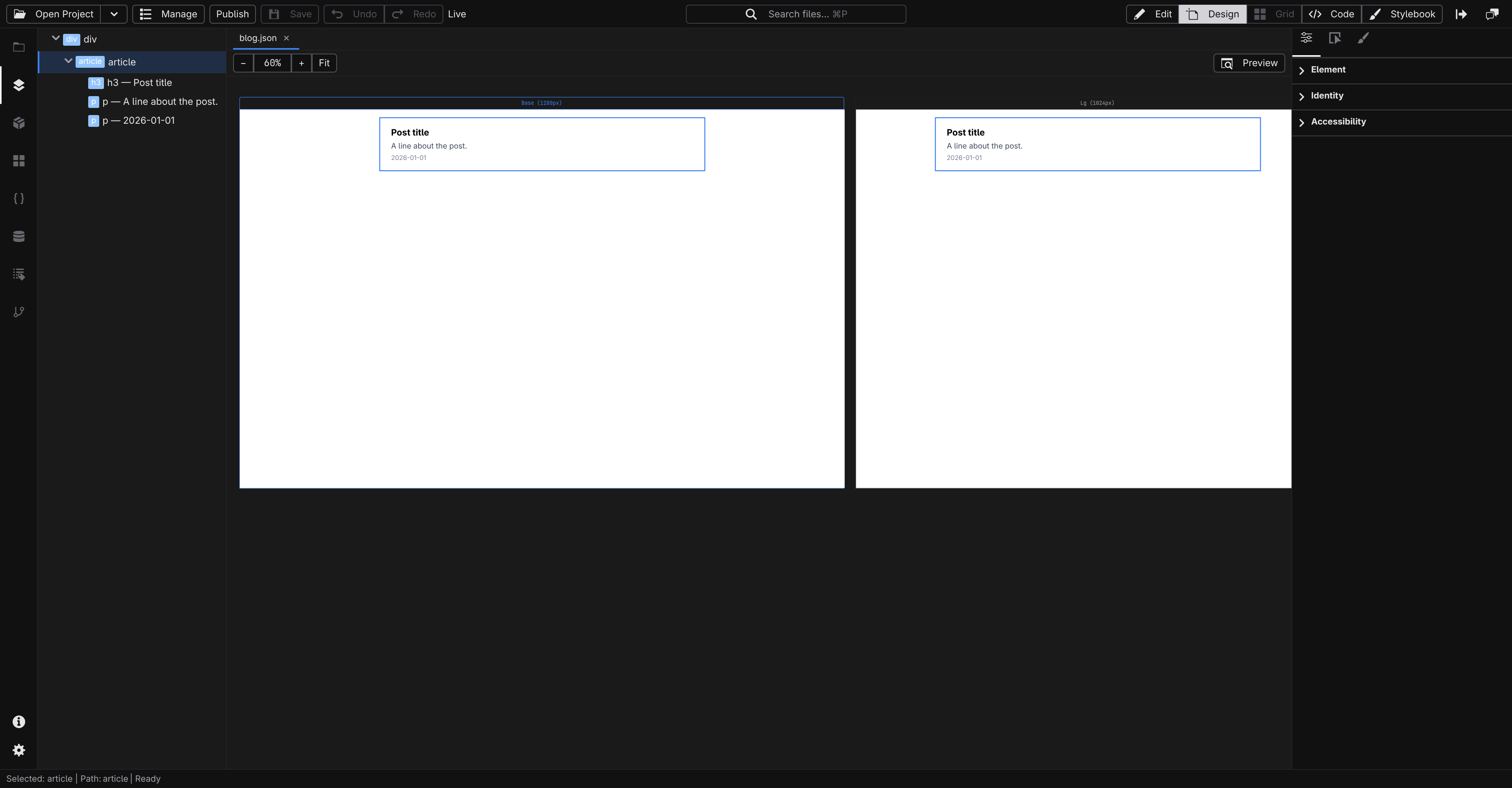Click the article tag badge in tree

tap(90, 61)
